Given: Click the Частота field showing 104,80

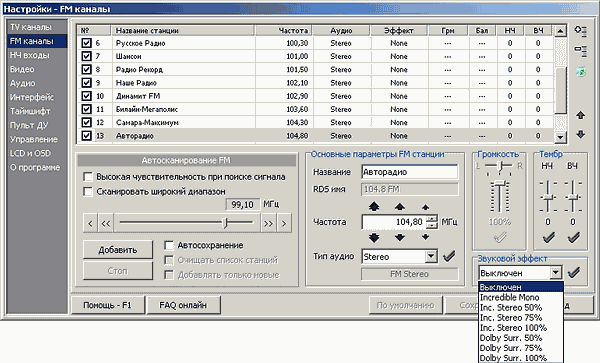Looking at the screenshot, I should pos(394,222).
